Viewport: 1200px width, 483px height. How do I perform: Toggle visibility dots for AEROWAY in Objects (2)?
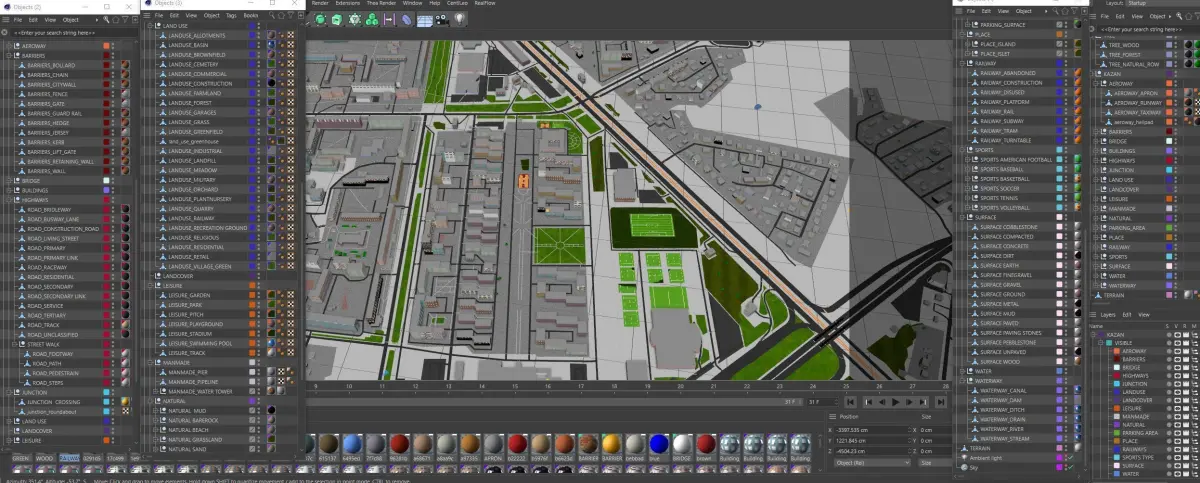point(114,46)
